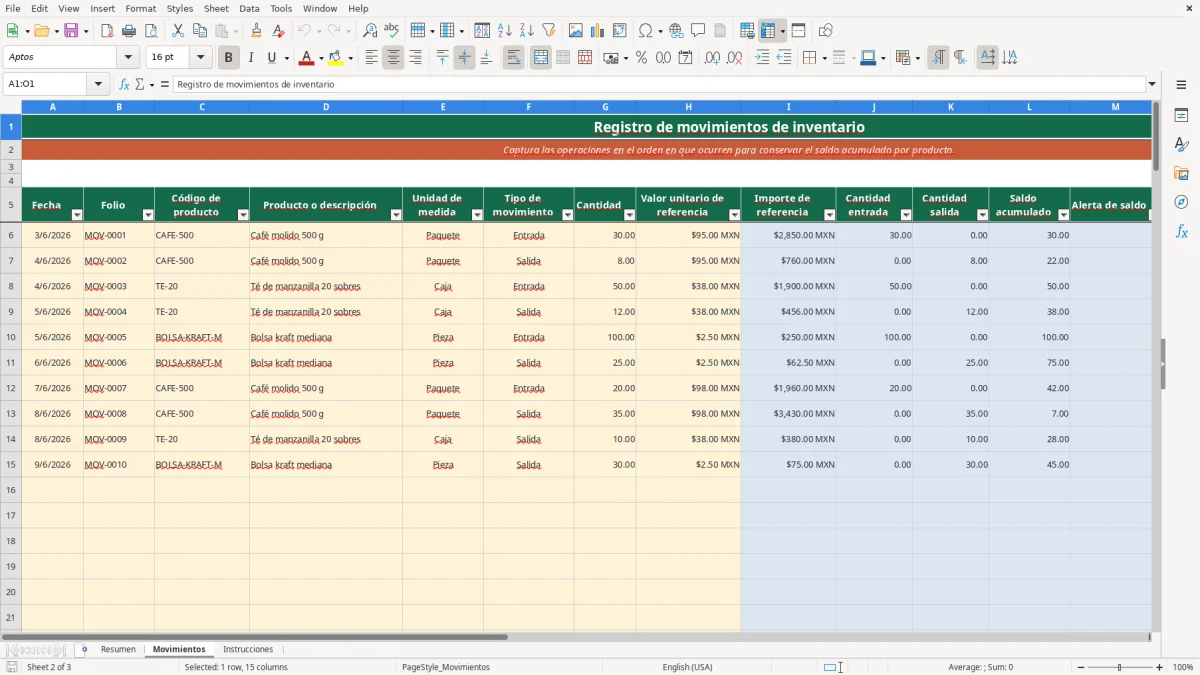Cut selection with the scissors icon
This screenshot has height=675, width=1200.
pyautogui.click(x=177, y=31)
